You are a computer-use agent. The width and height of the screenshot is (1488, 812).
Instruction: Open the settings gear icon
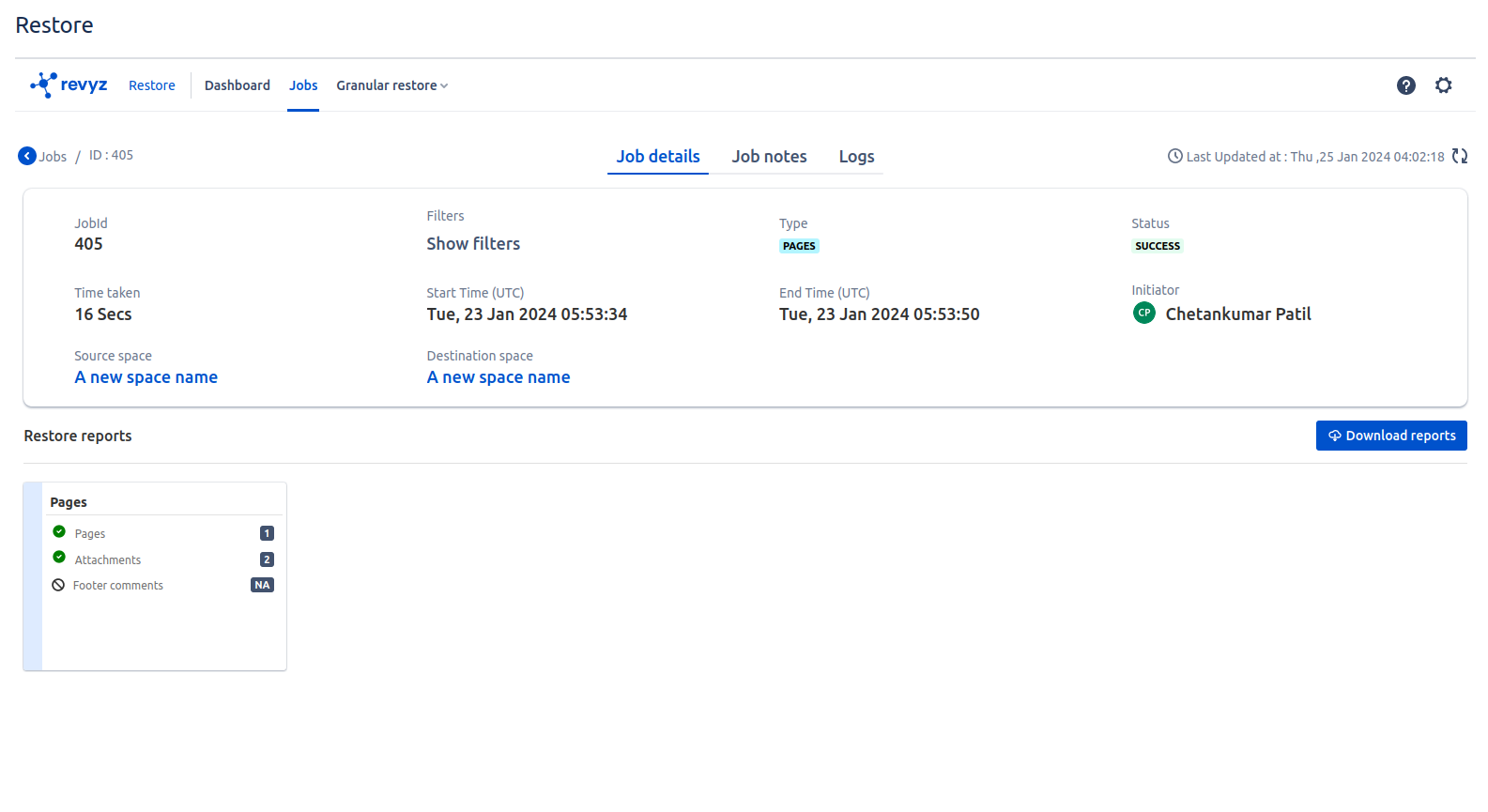(x=1443, y=85)
